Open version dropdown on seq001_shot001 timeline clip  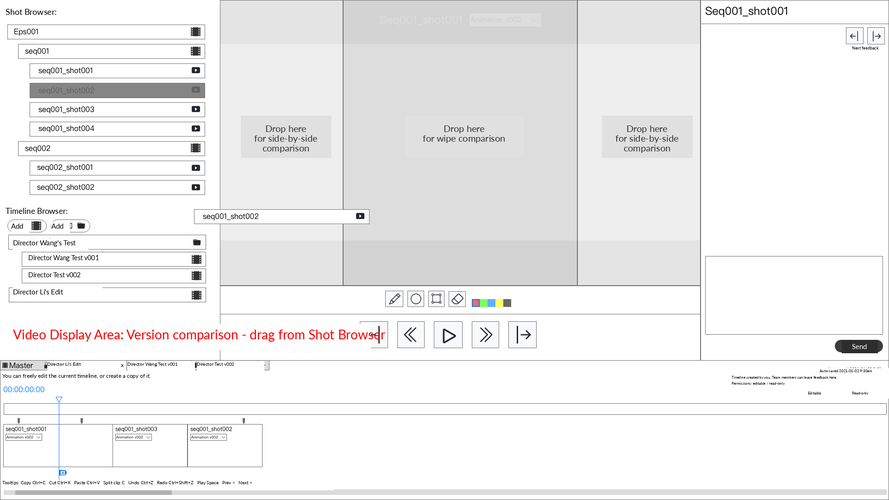[x=23, y=438]
